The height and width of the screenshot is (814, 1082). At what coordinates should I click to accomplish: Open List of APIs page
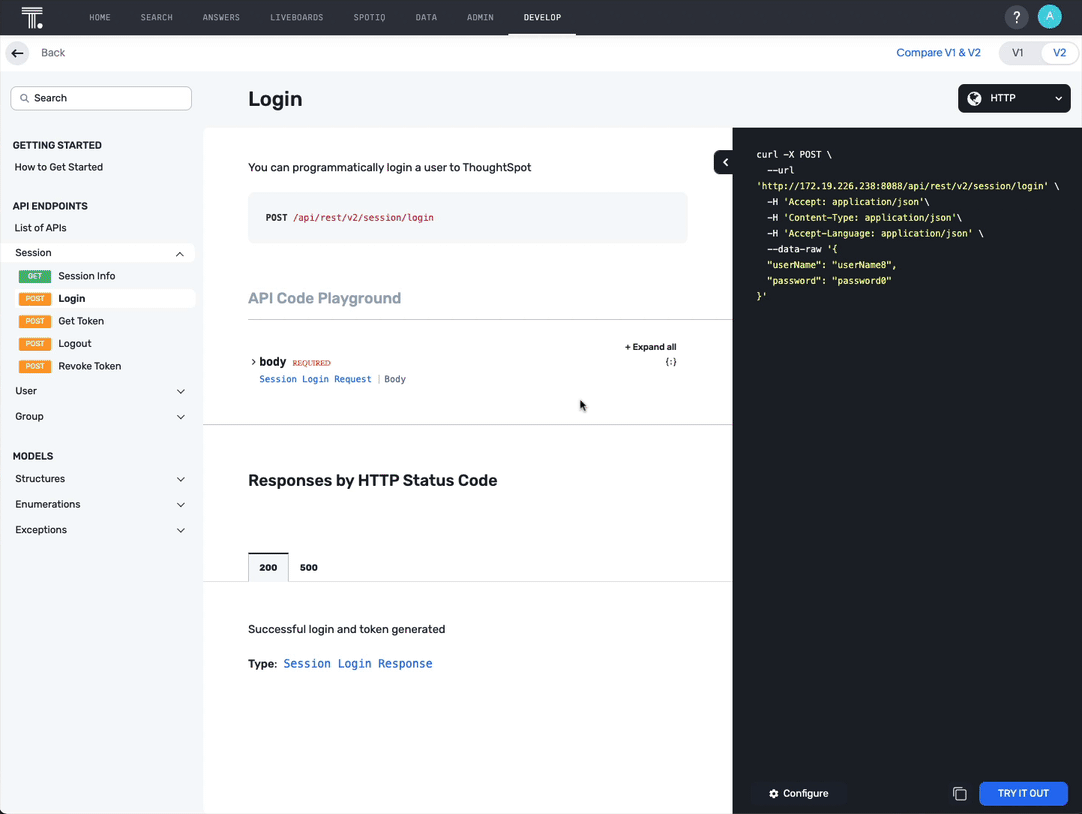[41, 228]
